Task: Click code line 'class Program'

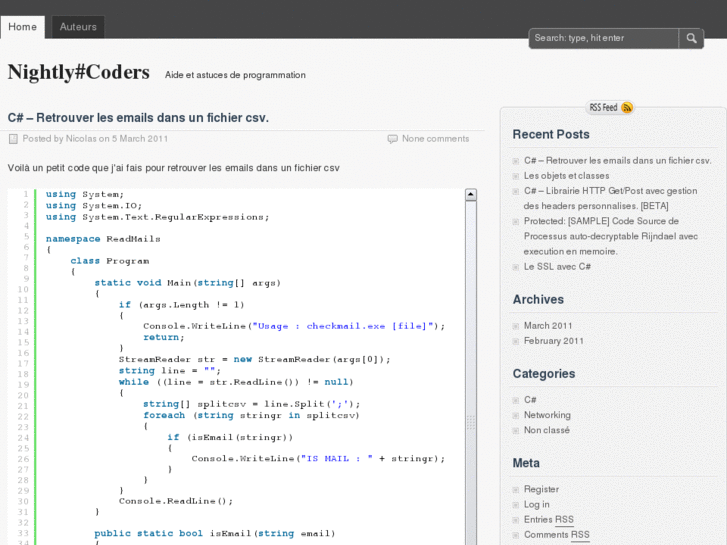Action: tap(110, 261)
